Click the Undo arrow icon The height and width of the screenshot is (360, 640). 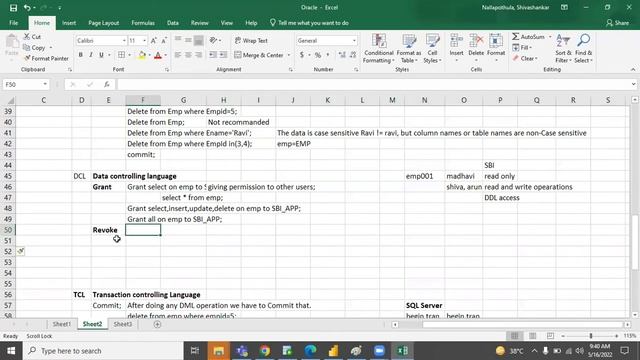[x=27, y=8]
